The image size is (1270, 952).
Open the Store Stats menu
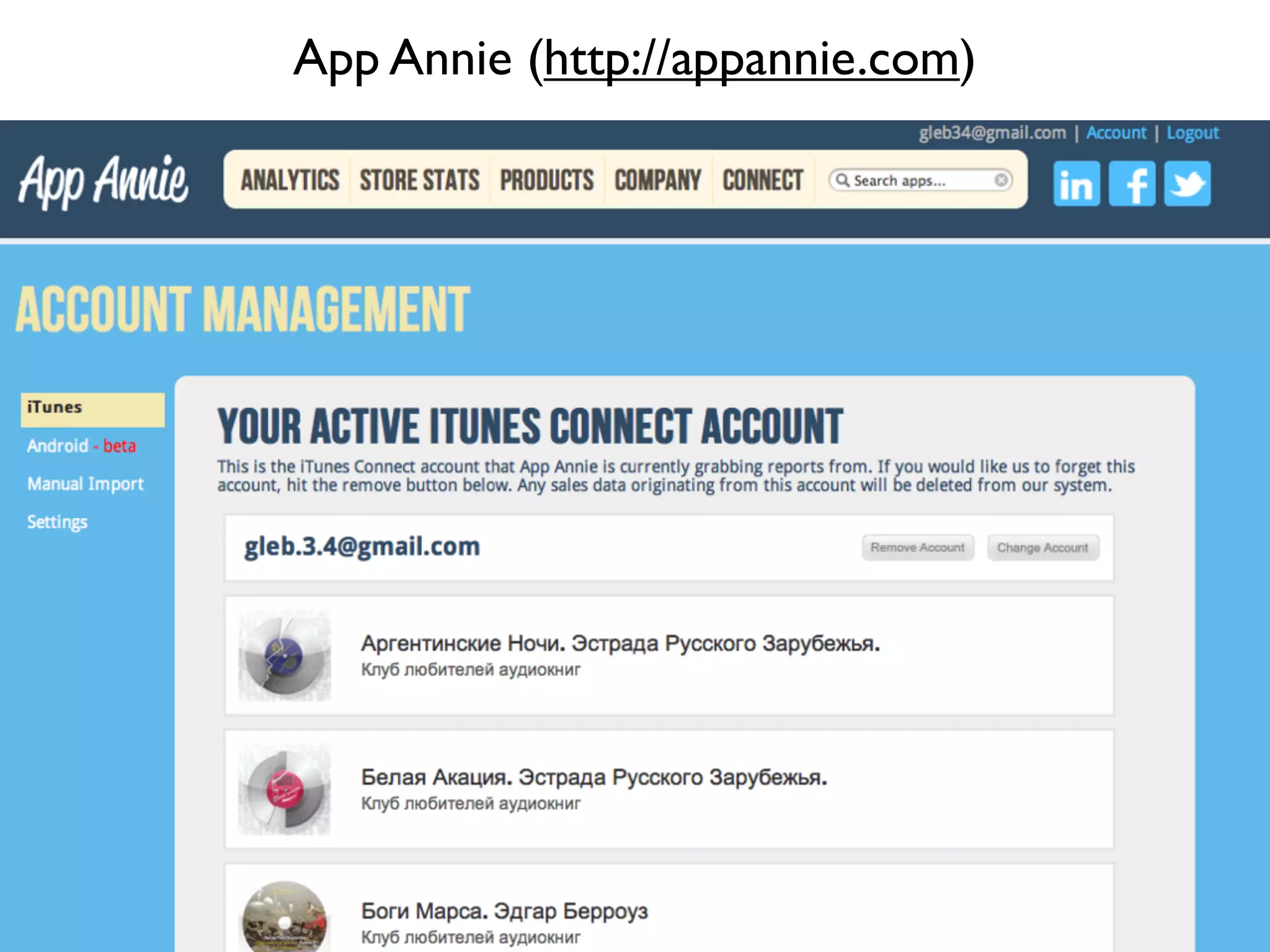tap(420, 180)
